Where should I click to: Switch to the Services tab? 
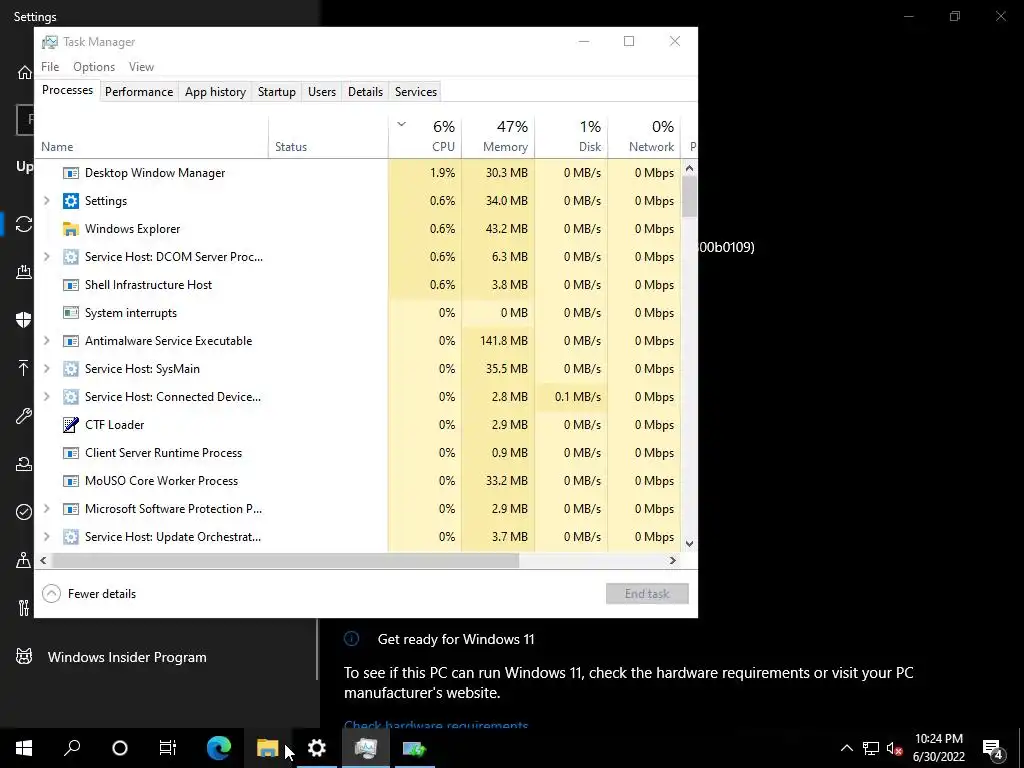pyautogui.click(x=416, y=92)
